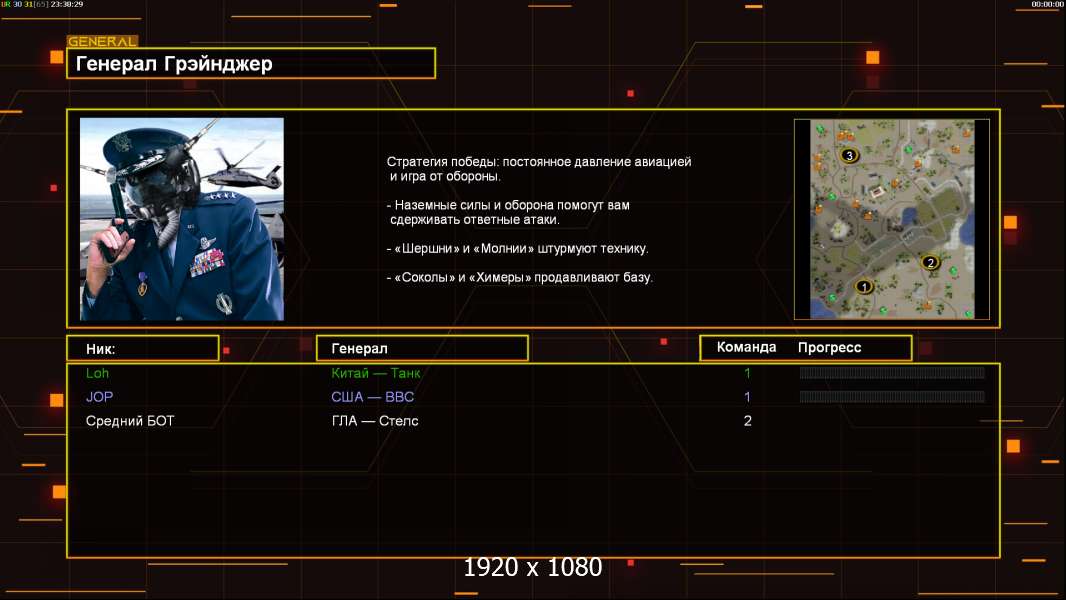Click team number for Loh's row
Image resolution: width=1066 pixels, height=600 pixels.
[747, 373]
